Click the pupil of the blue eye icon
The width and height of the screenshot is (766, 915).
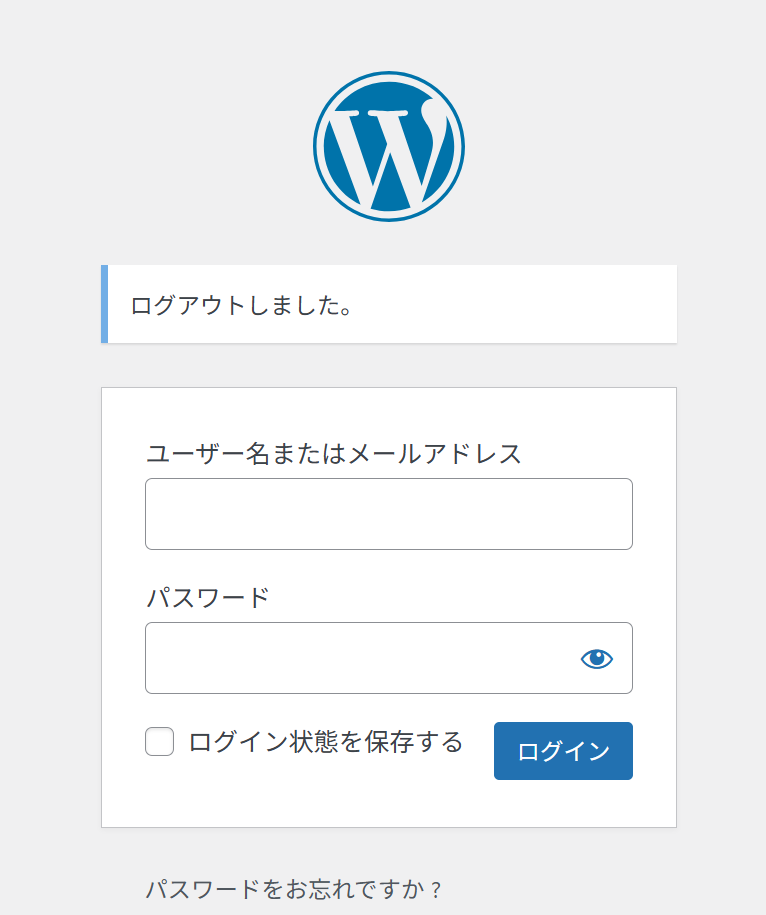pos(597,658)
